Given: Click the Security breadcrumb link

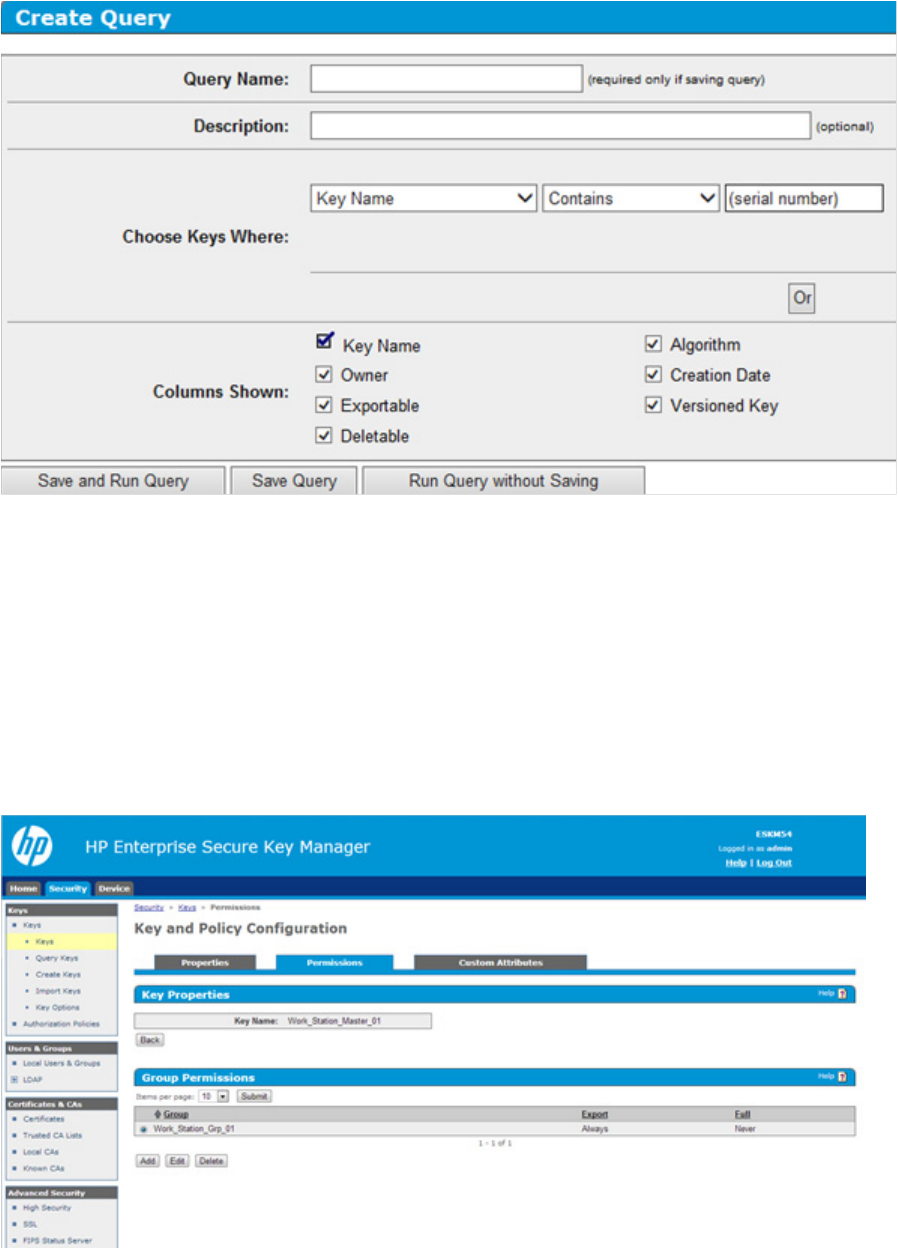Looking at the screenshot, I should [x=149, y=907].
